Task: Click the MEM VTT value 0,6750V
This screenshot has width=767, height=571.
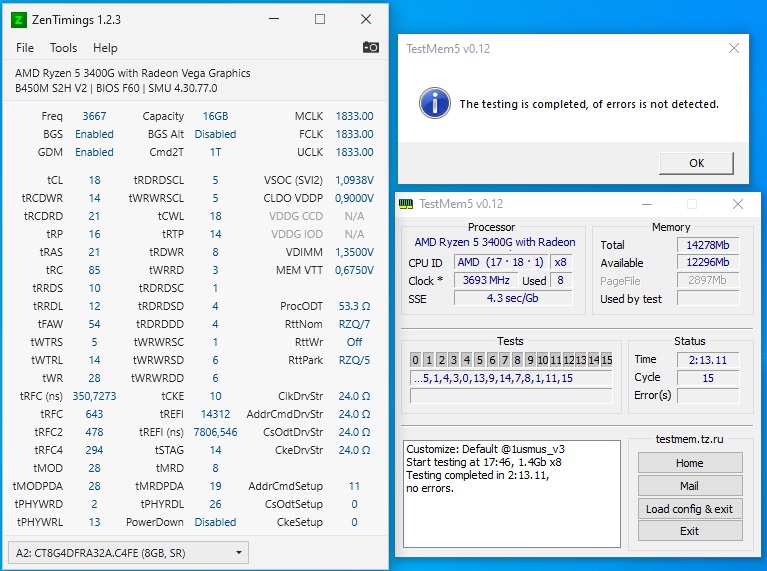Action: [354, 270]
